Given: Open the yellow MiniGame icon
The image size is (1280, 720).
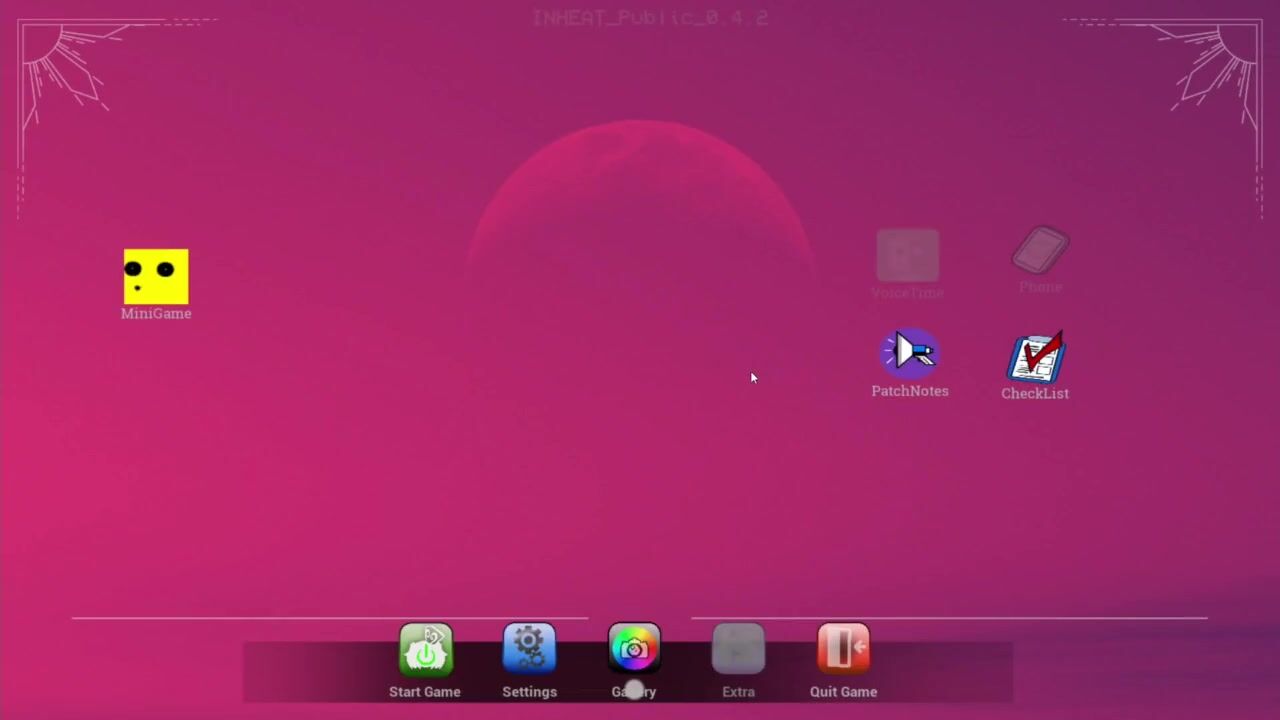Looking at the screenshot, I should 156,276.
